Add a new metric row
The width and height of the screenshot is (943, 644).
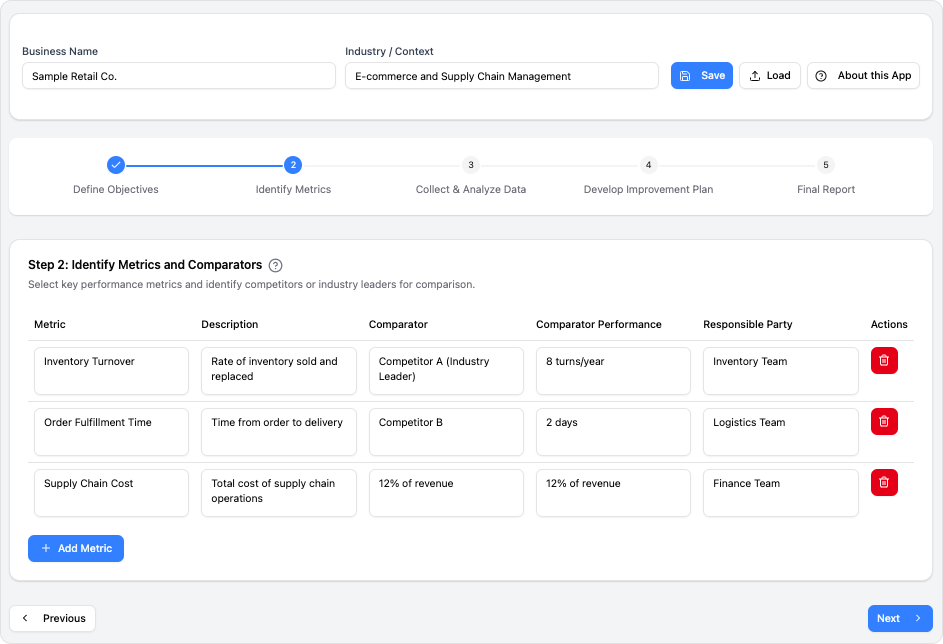click(x=76, y=548)
